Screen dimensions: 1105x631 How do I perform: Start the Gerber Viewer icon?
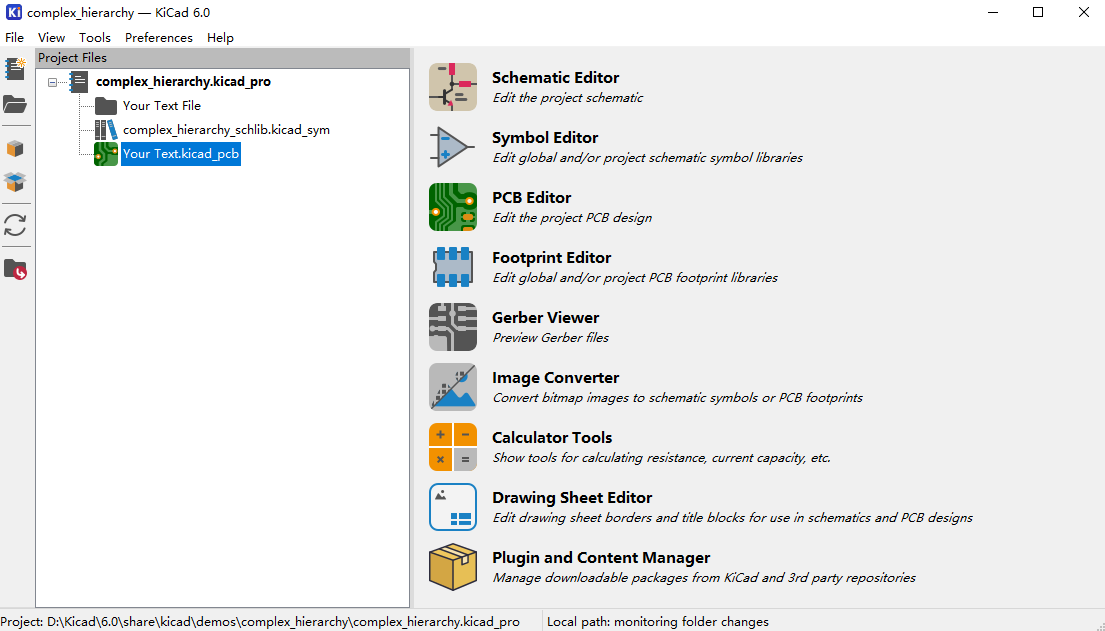pyautogui.click(x=452, y=327)
